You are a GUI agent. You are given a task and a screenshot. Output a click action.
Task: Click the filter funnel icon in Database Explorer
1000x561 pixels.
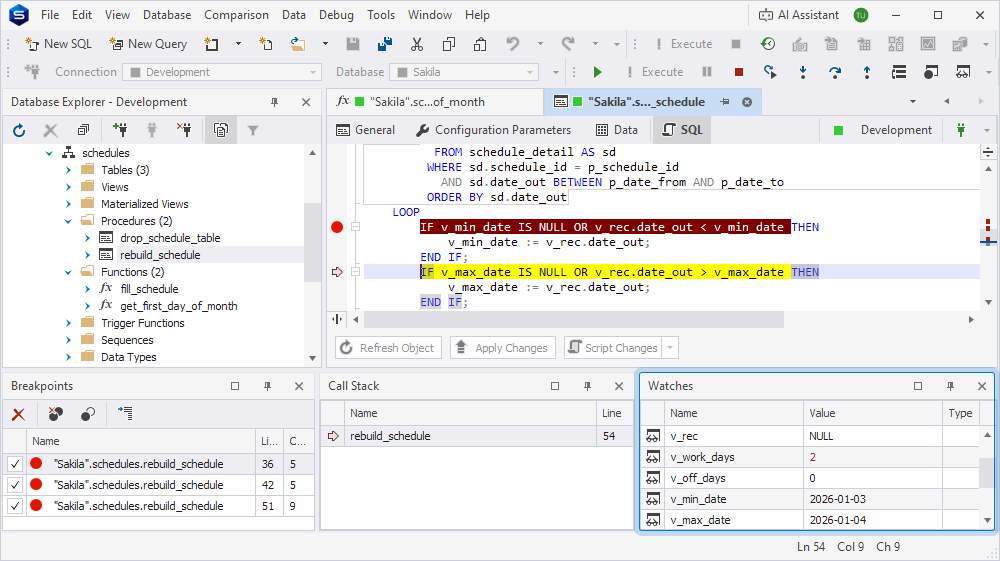253,131
